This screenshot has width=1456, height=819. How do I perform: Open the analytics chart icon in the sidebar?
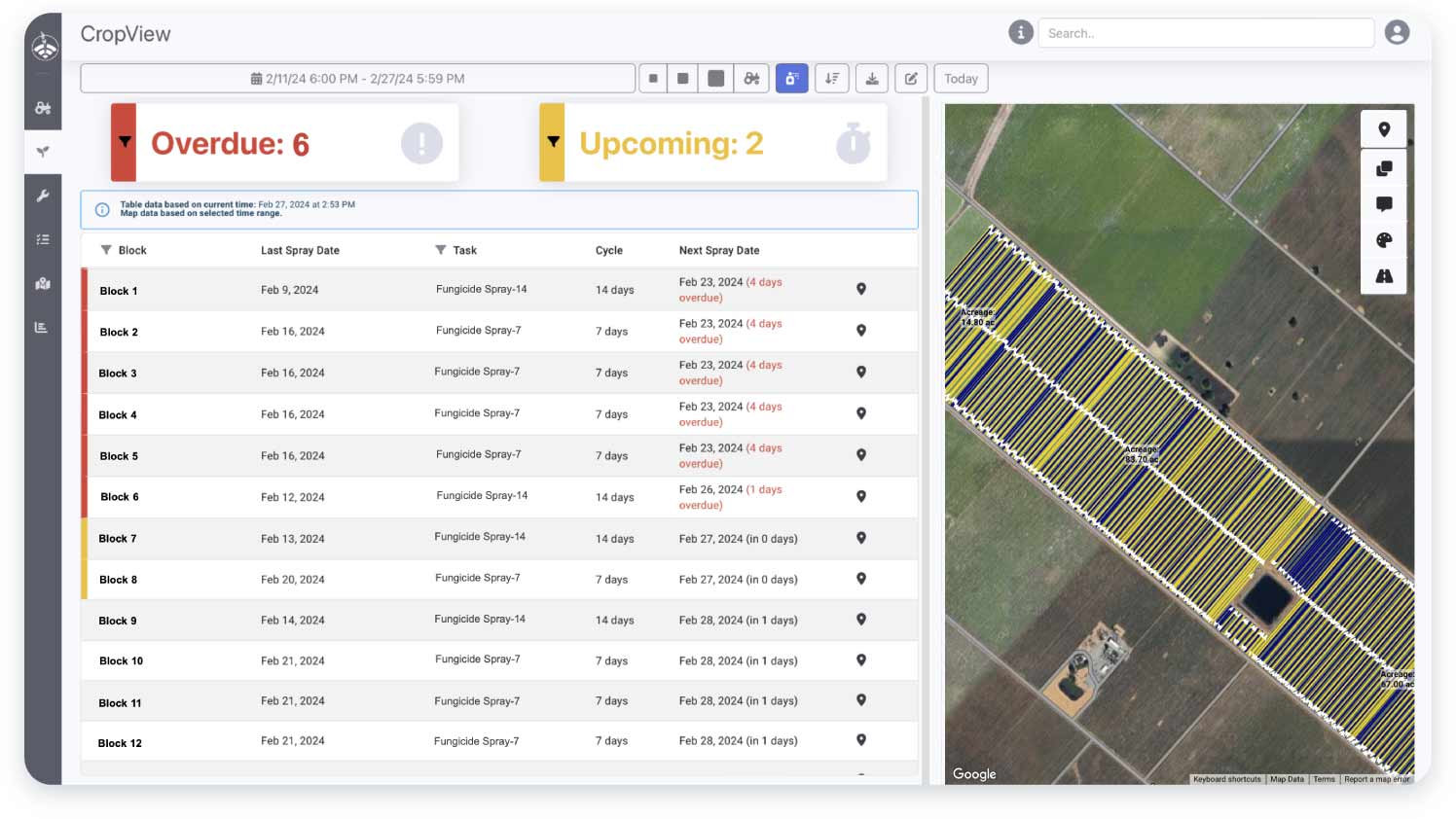point(43,327)
